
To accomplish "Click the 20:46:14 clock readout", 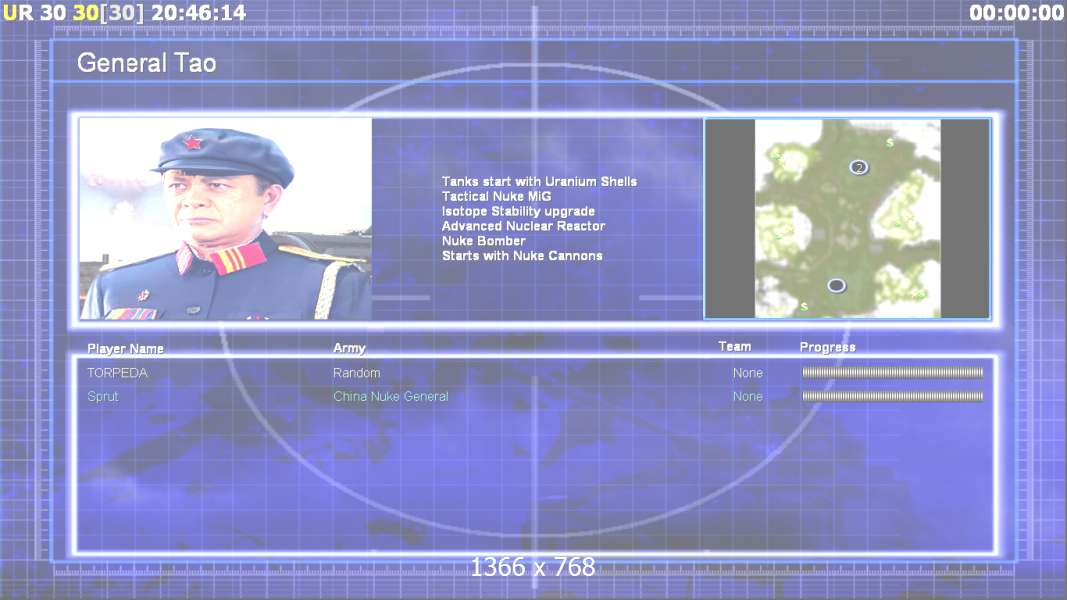I will click(199, 13).
